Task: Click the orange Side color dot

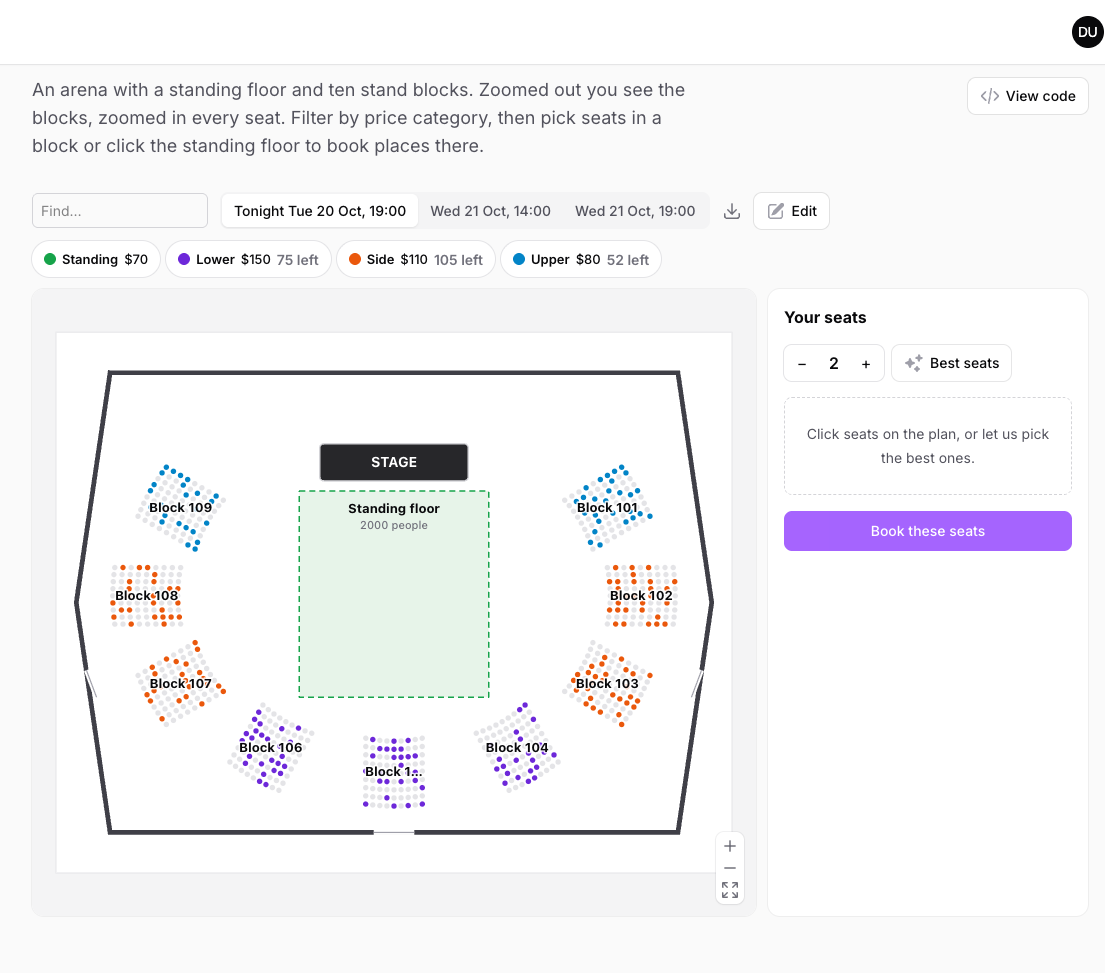Action: click(x=355, y=259)
